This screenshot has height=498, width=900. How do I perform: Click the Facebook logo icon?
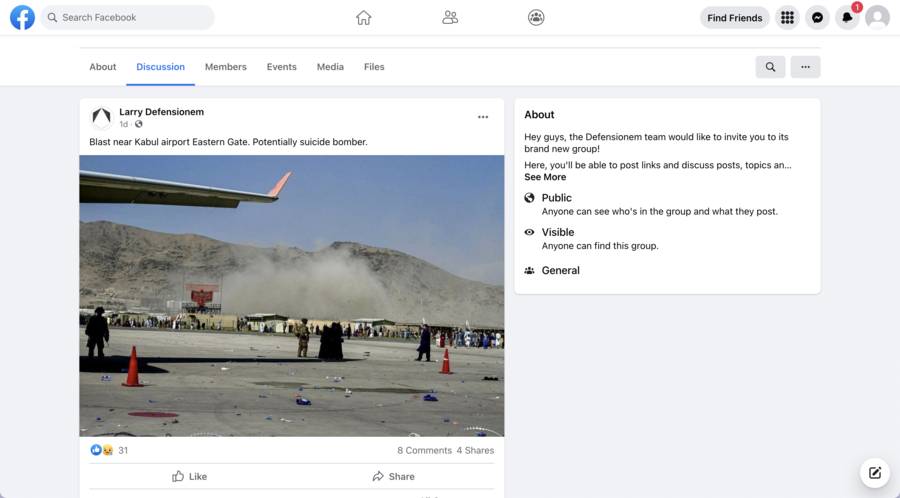pyautogui.click(x=22, y=17)
